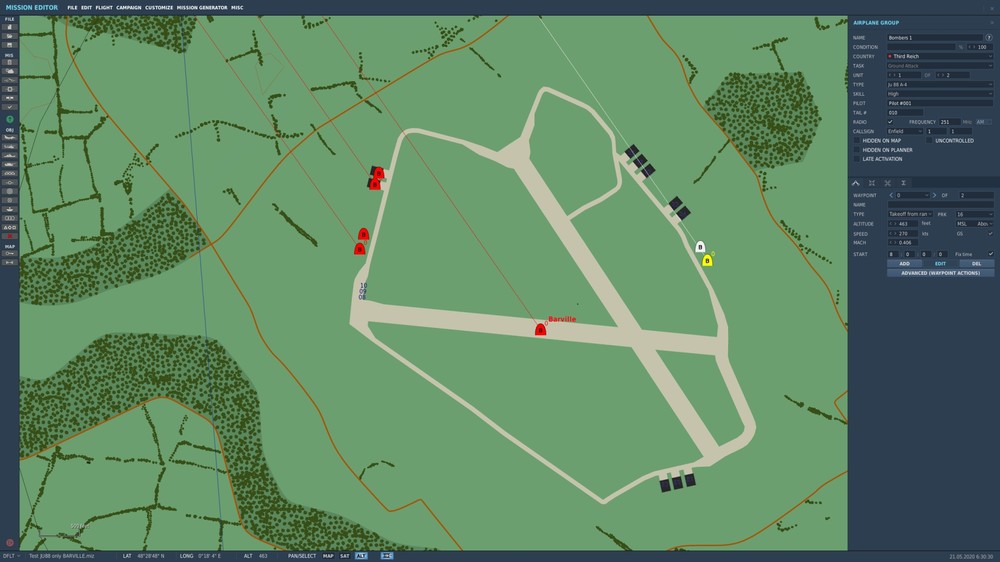Select the ground vehicle group tool
Image resolution: width=1000 pixels, height=562 pixels.
pos(10,164)
